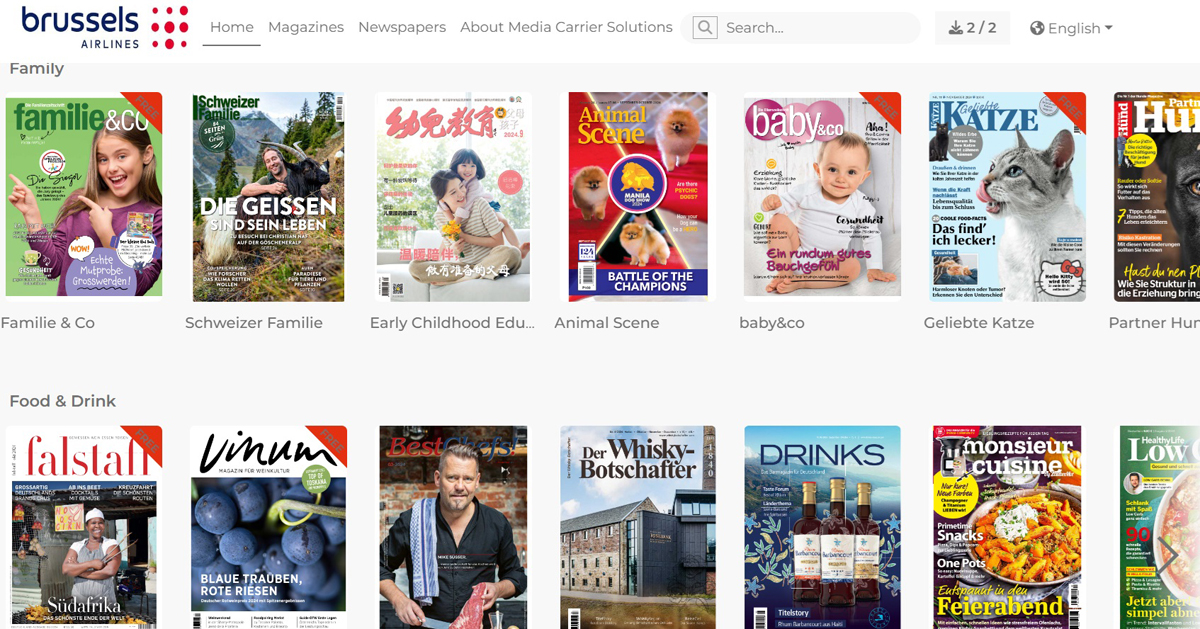Image resolution: width=1200 pixels, height=629 pixels.
Task: Click the baby&co title link
Action: (771, 323)
